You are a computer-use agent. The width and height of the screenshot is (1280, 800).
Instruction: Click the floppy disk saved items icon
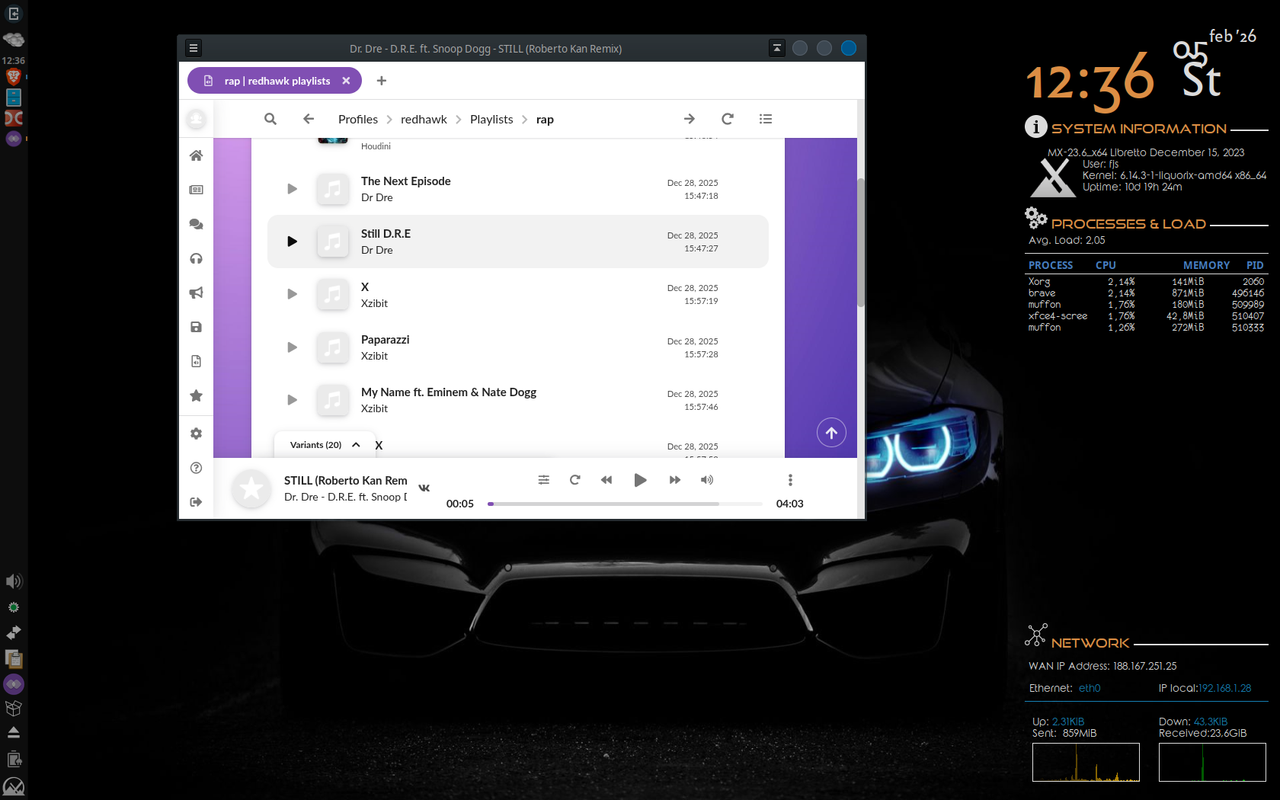point(196,327)
